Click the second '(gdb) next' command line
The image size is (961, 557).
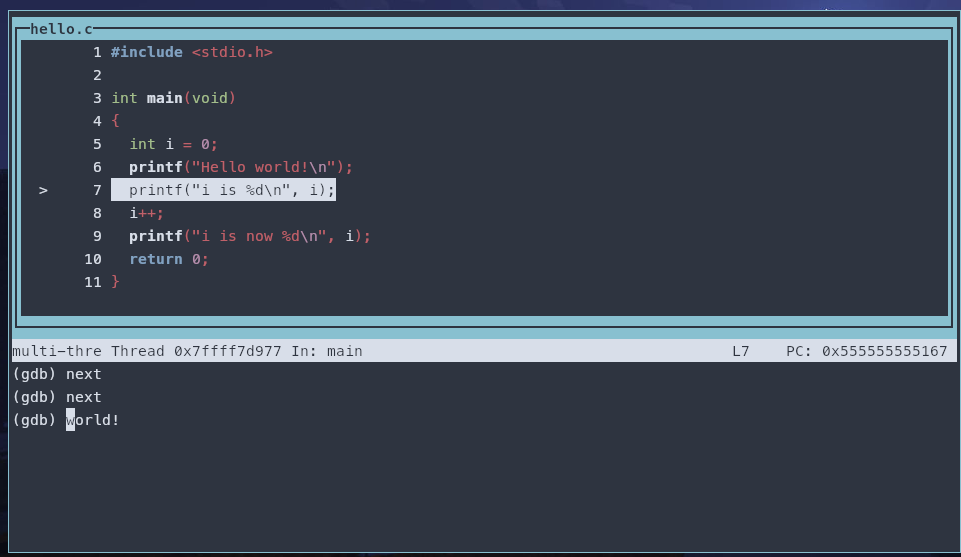[57, 397]
